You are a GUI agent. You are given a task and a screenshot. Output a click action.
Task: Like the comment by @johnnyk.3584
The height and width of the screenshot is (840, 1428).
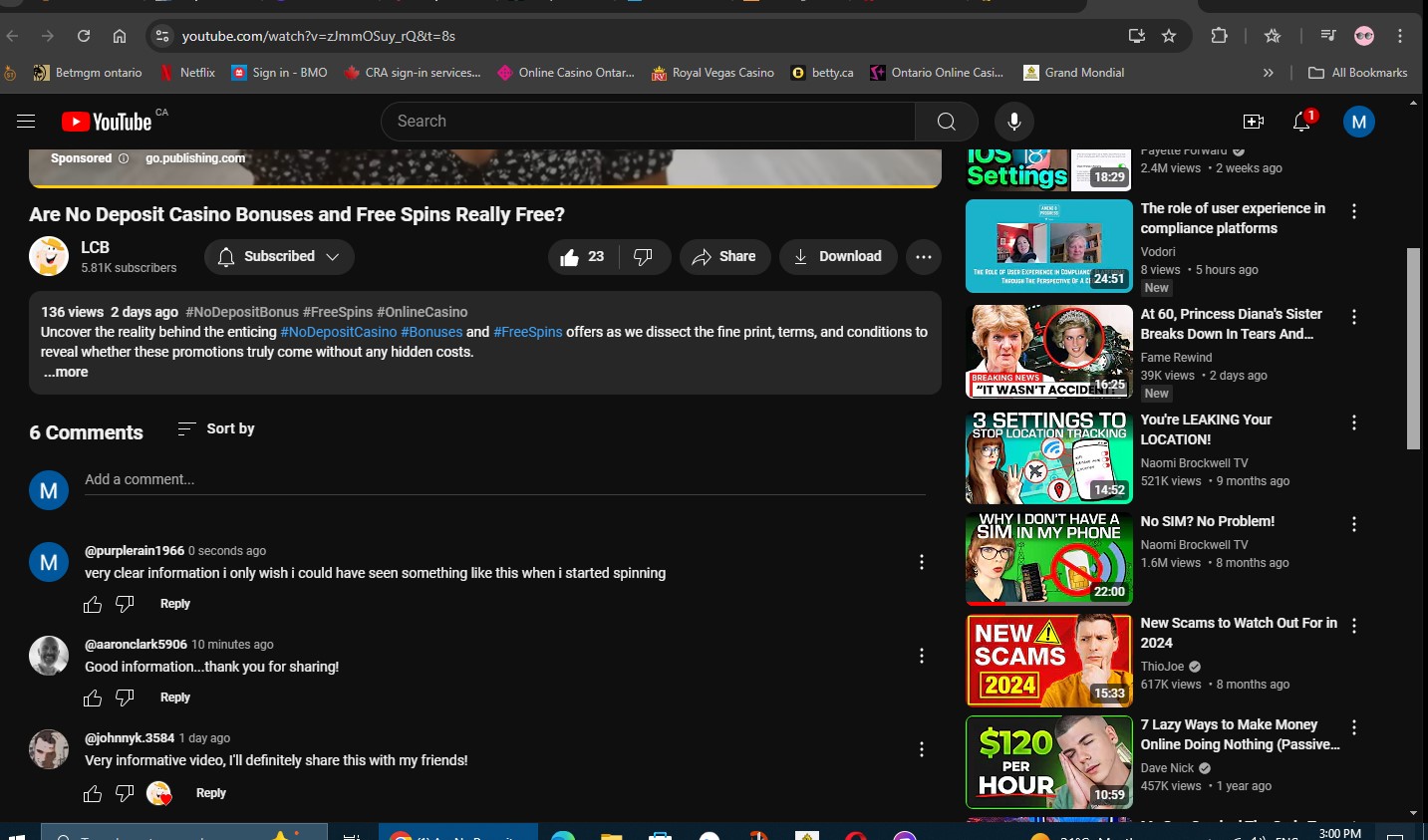tap(93, 793)
